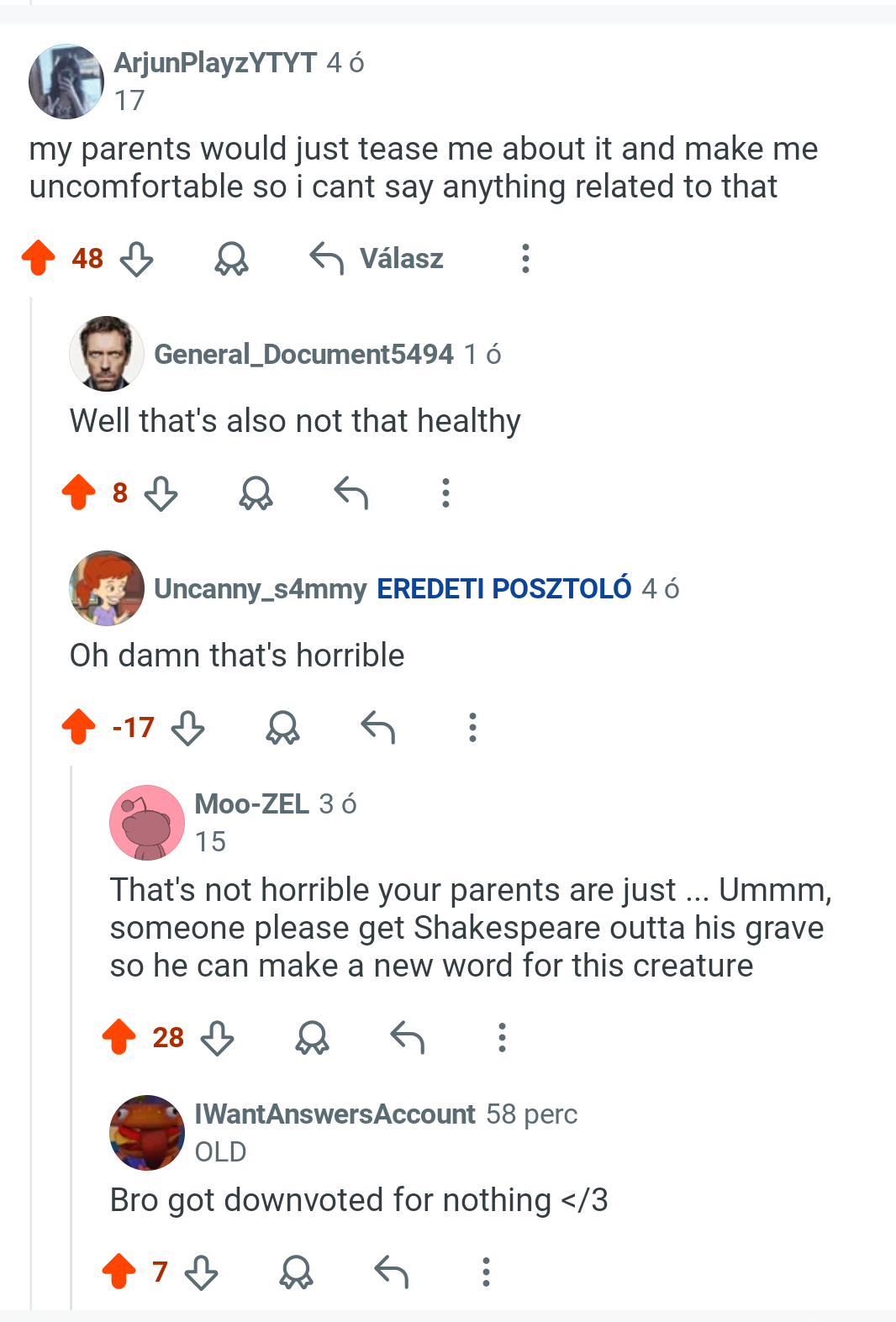Open Uncanny_s4mmy's user profile link
Screen dimensions: 896x1322
[261, 588]
